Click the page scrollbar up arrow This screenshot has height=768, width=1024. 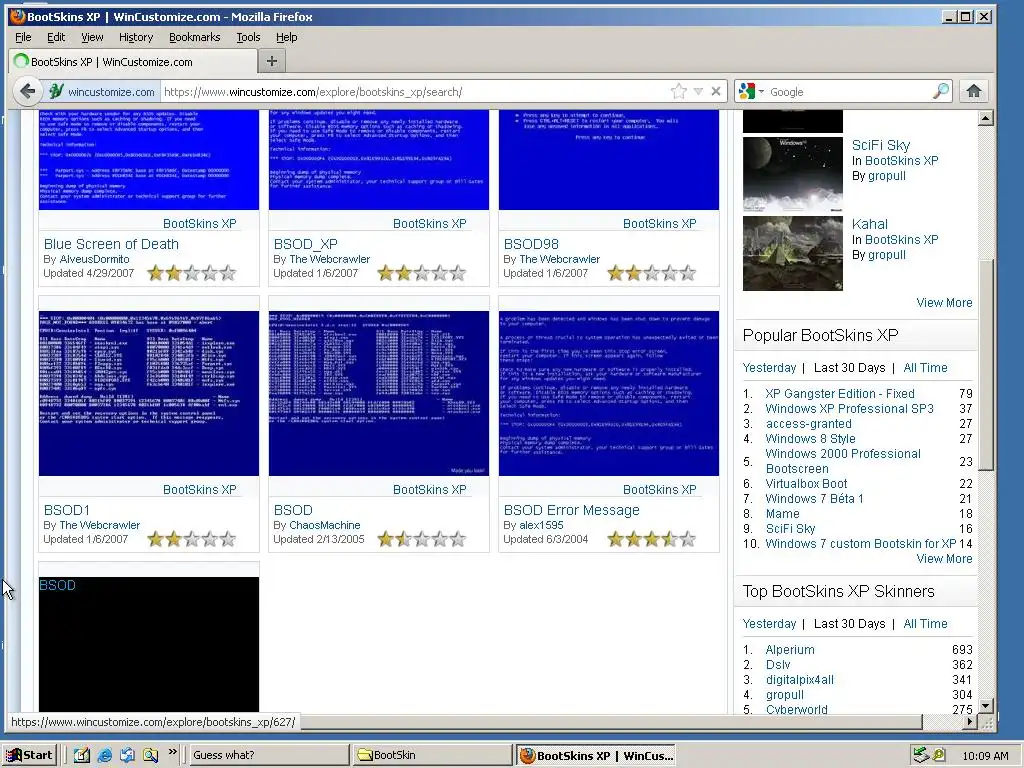[985, 118]
